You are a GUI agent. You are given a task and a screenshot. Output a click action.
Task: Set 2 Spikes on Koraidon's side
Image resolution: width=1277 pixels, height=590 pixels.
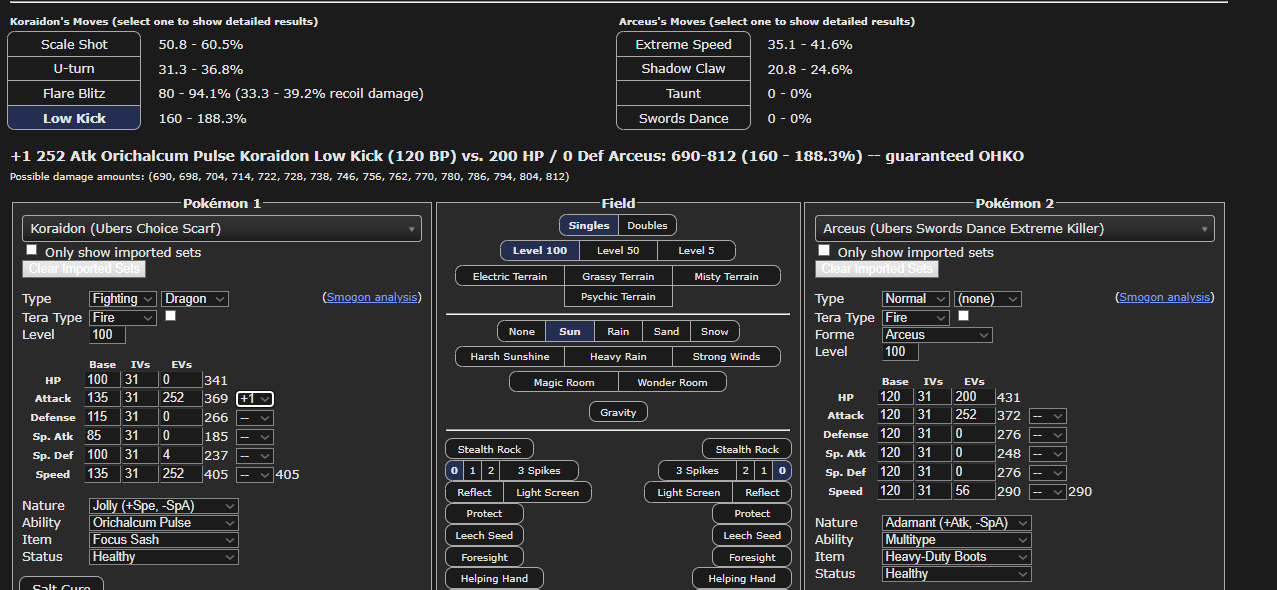pyautogui.click(x=490, y=471)
